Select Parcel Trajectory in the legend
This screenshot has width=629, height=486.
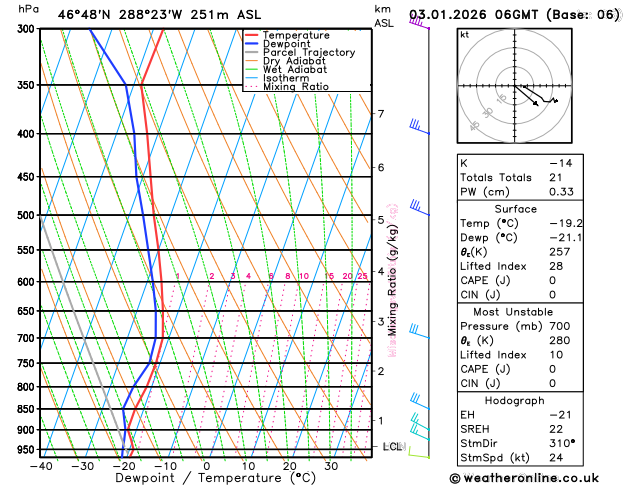[309, 53]
